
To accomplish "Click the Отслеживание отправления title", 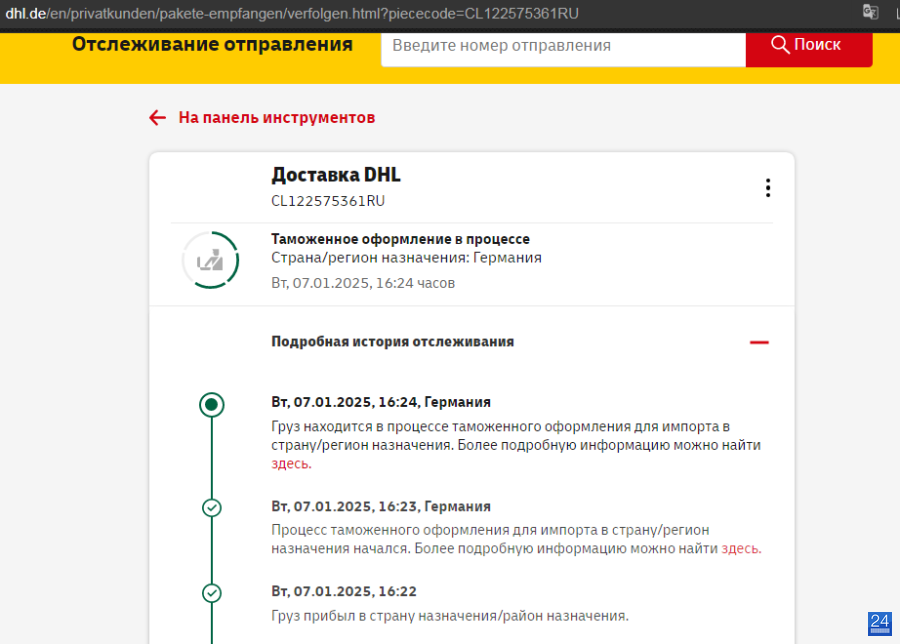I will [212, 45].
